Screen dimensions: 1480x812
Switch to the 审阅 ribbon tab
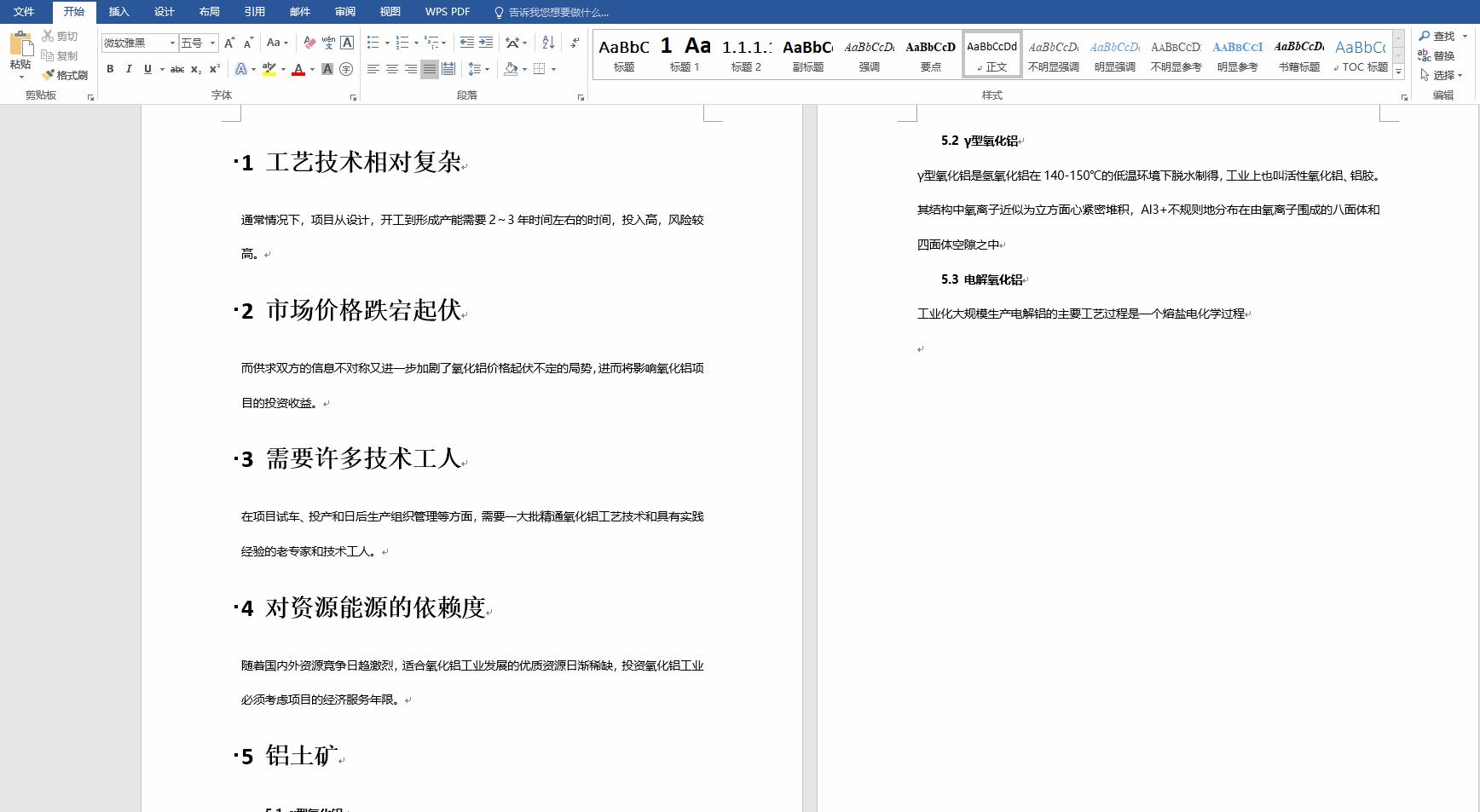(x=344, y=12)
